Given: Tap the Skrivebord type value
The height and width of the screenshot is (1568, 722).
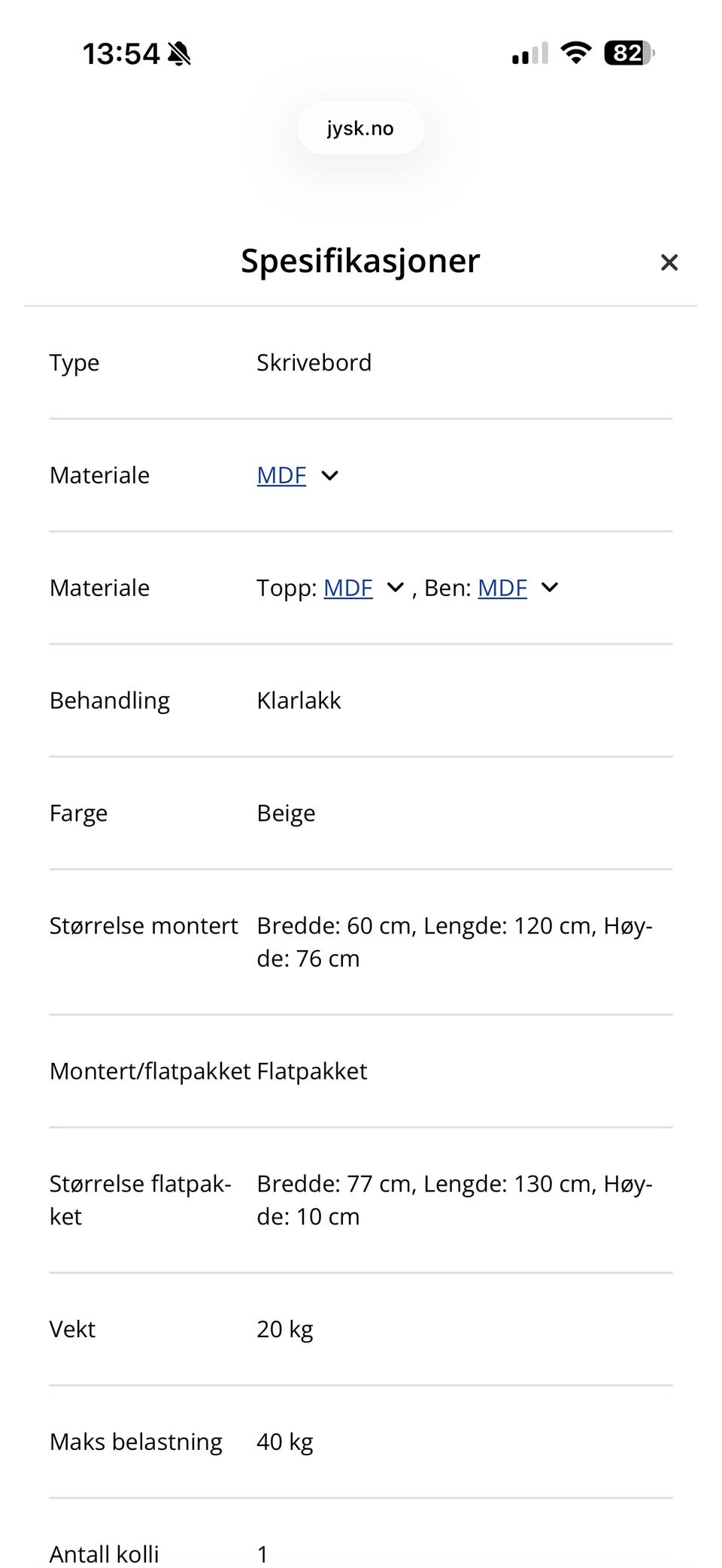Looking at the screenshot, I should [314, 362].
